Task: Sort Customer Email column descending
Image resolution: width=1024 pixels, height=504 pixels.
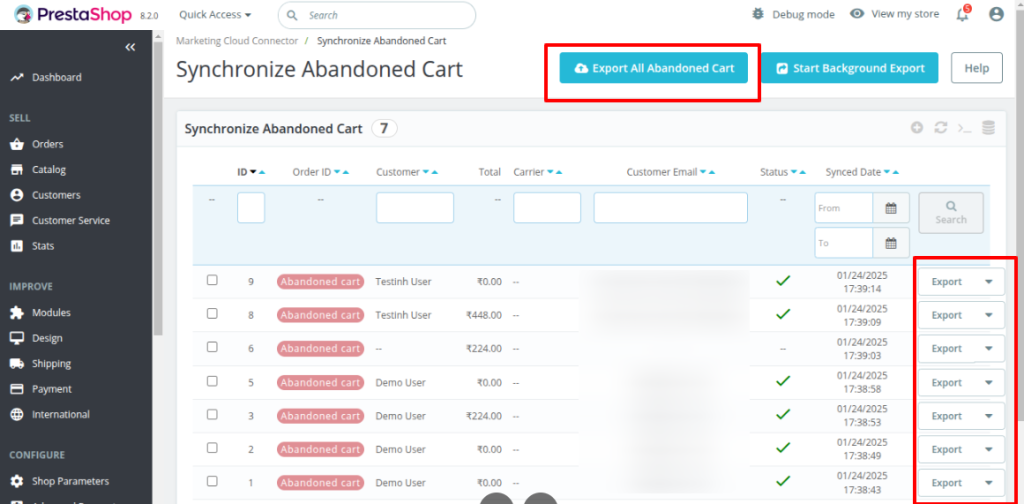Action: [703, 172]
